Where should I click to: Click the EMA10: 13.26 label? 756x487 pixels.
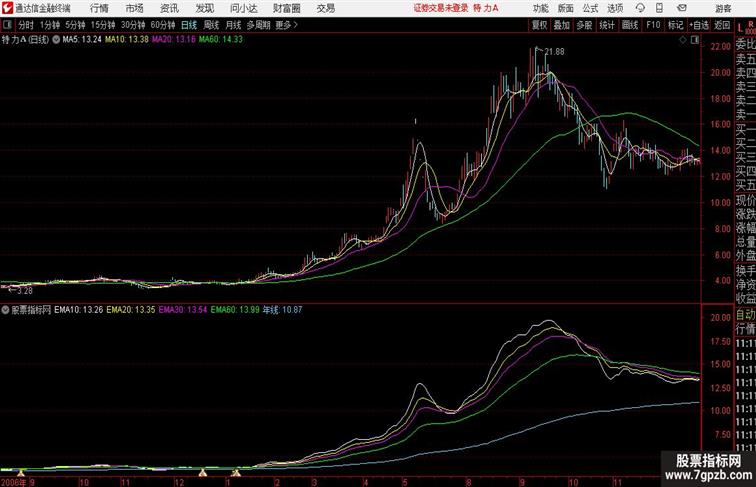click(79, 310)
